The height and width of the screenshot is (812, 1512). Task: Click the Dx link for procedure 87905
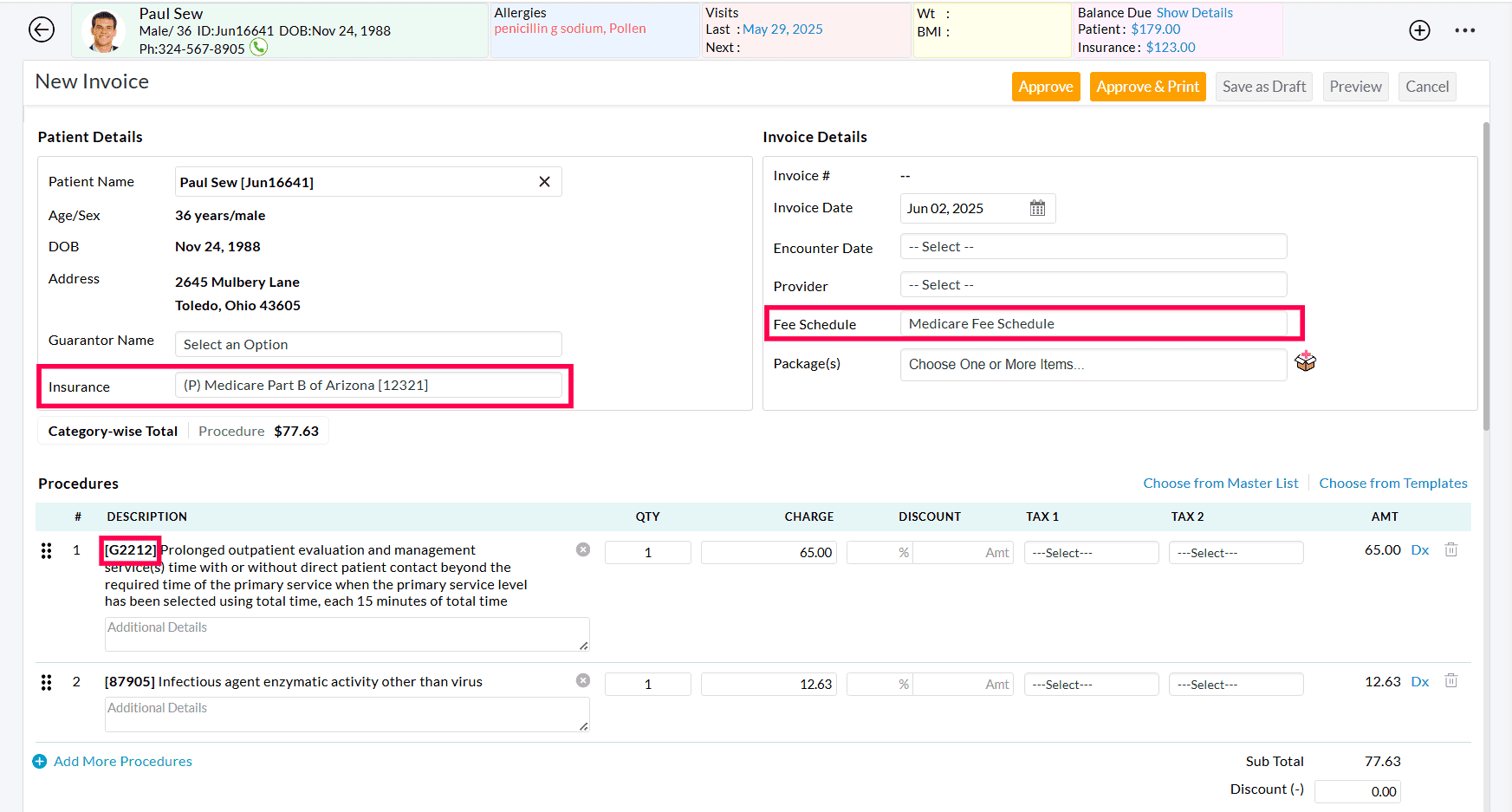(1419, 682)
